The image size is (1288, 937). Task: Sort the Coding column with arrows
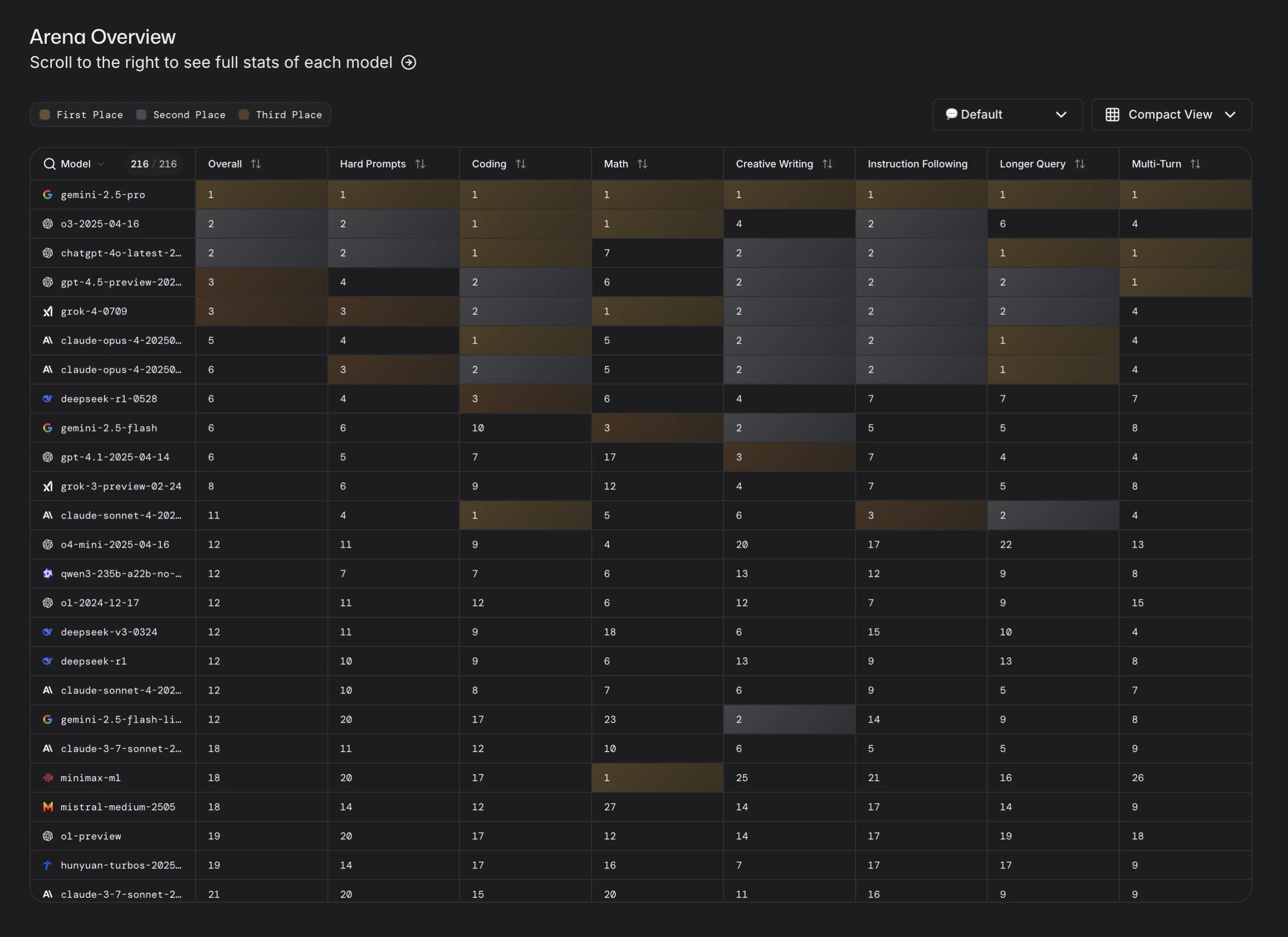521,164
